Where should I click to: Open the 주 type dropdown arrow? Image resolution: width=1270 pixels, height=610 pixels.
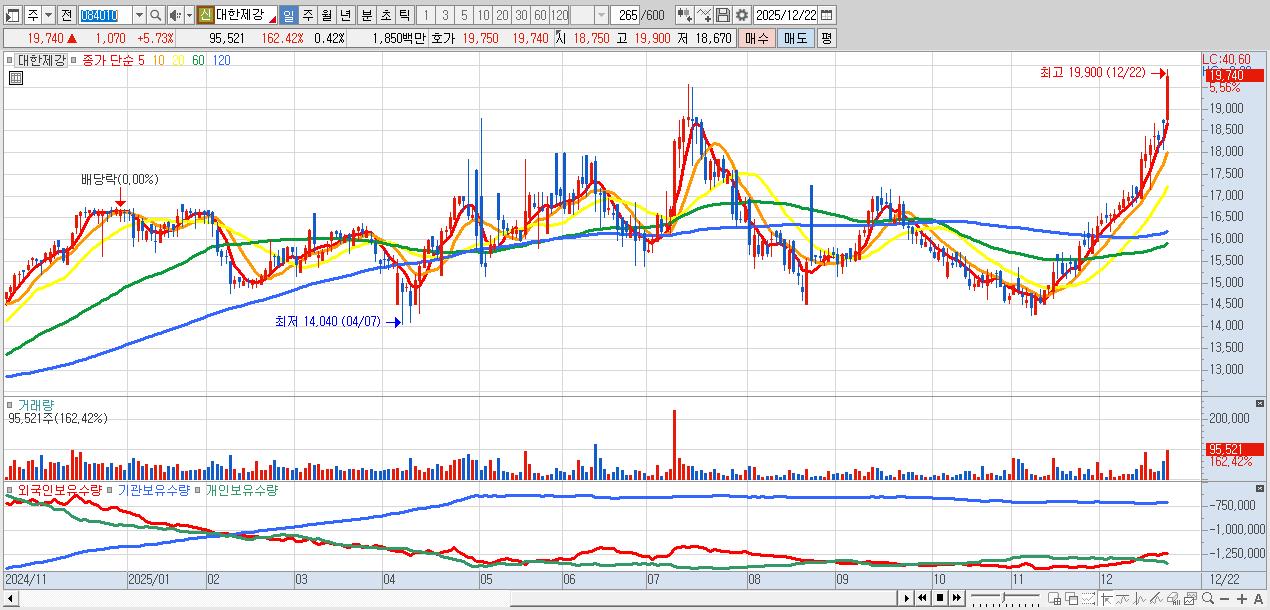pos(50,15)
